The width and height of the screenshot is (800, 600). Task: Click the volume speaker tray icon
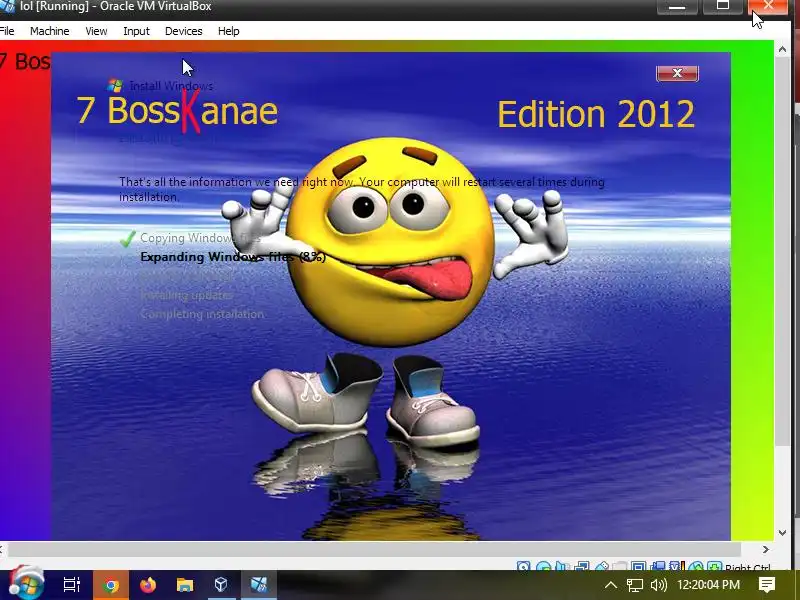[x=659, y=585]
